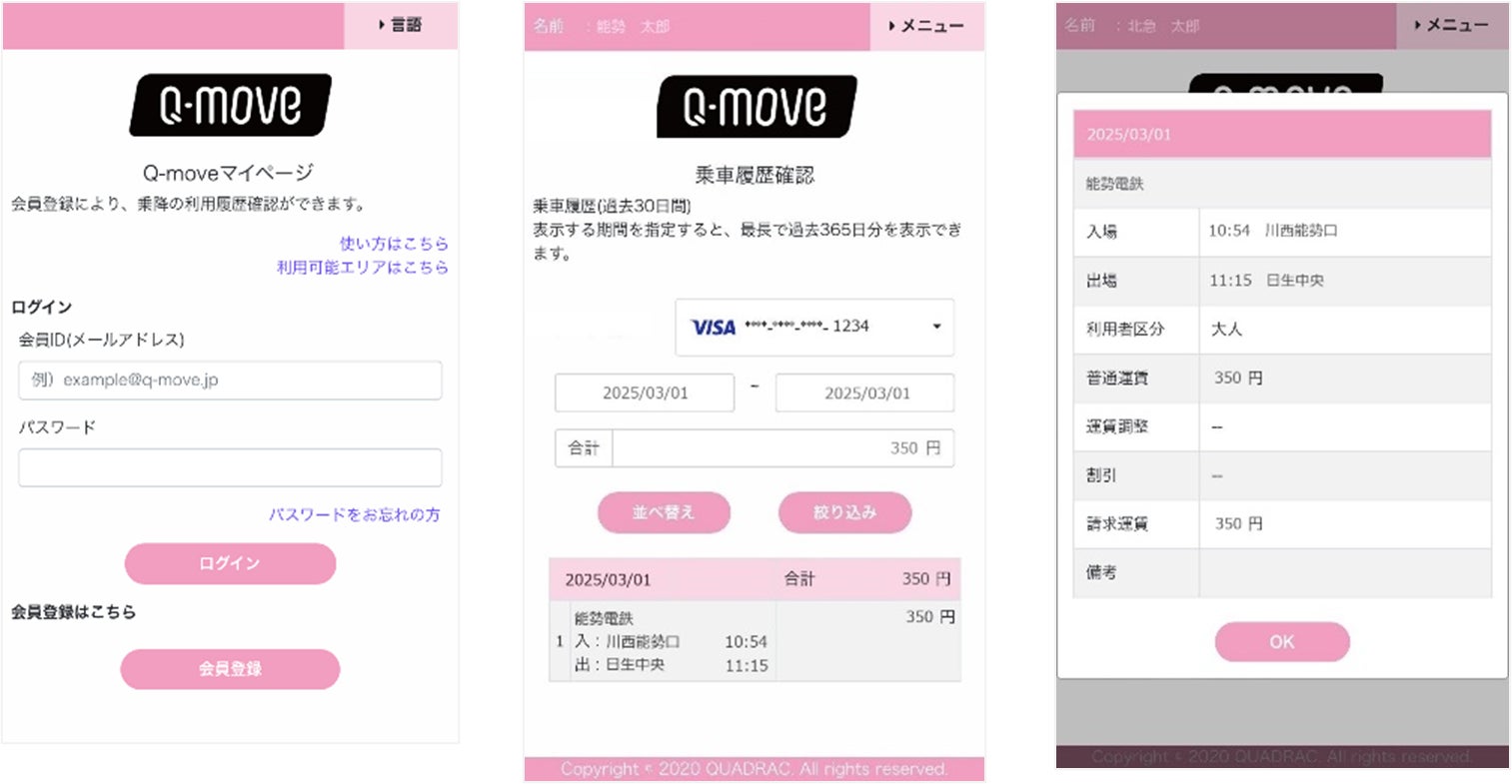Focus the パスワード input field
This screenshot has width=1512, height=784.
[230, 467]
